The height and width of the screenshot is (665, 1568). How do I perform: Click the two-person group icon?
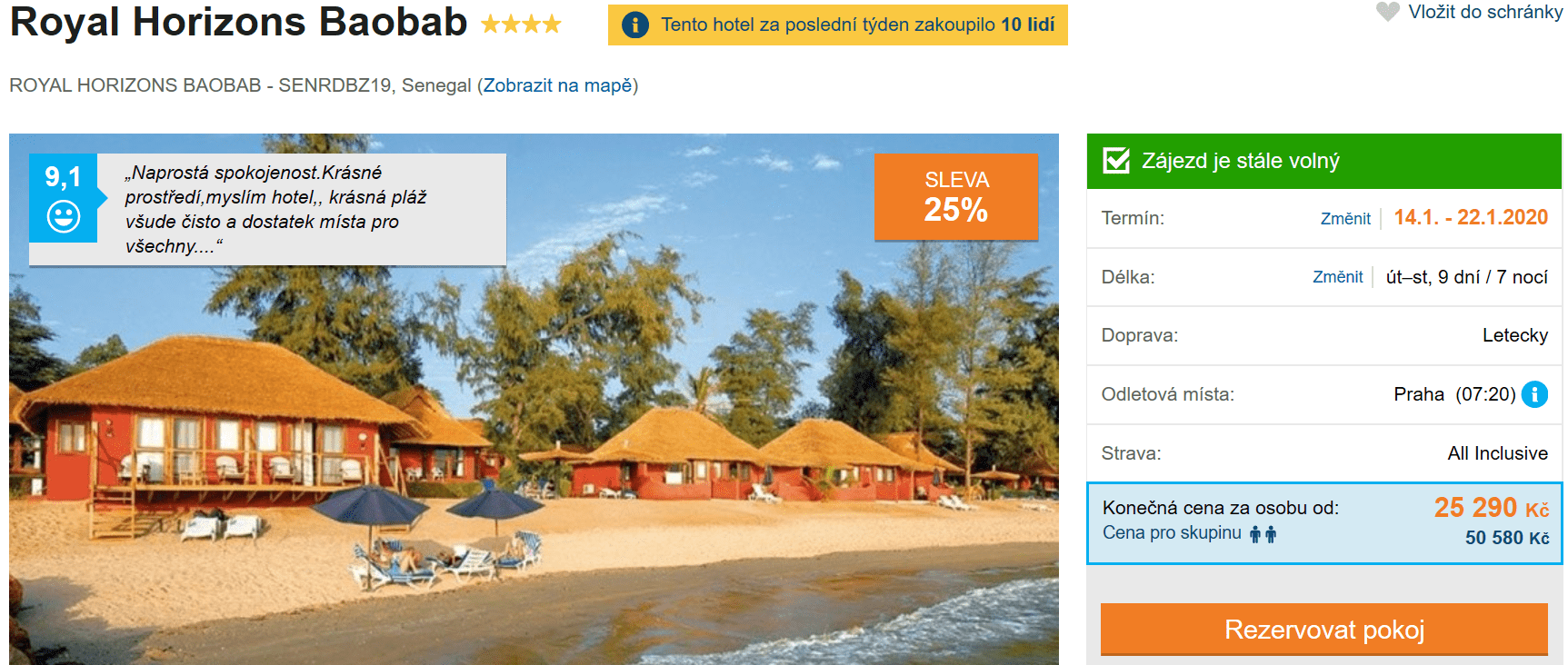pos(1263,534)
